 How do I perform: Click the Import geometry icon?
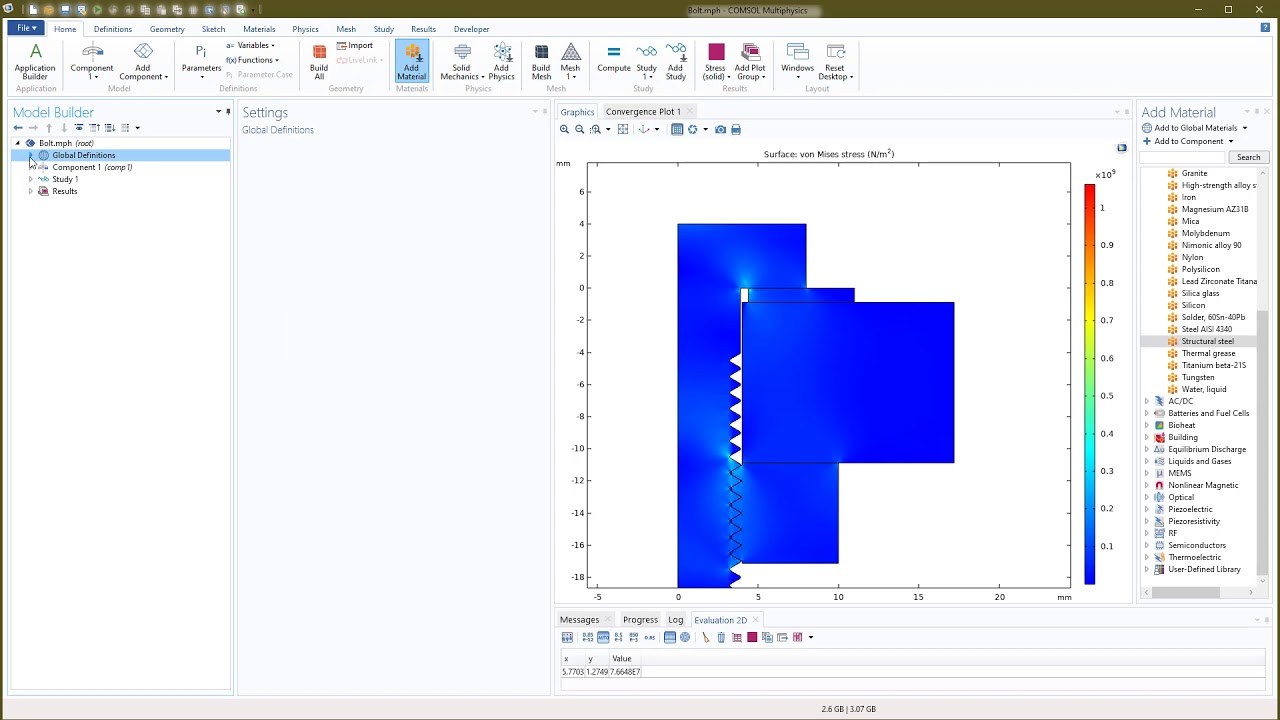[355, 46]
